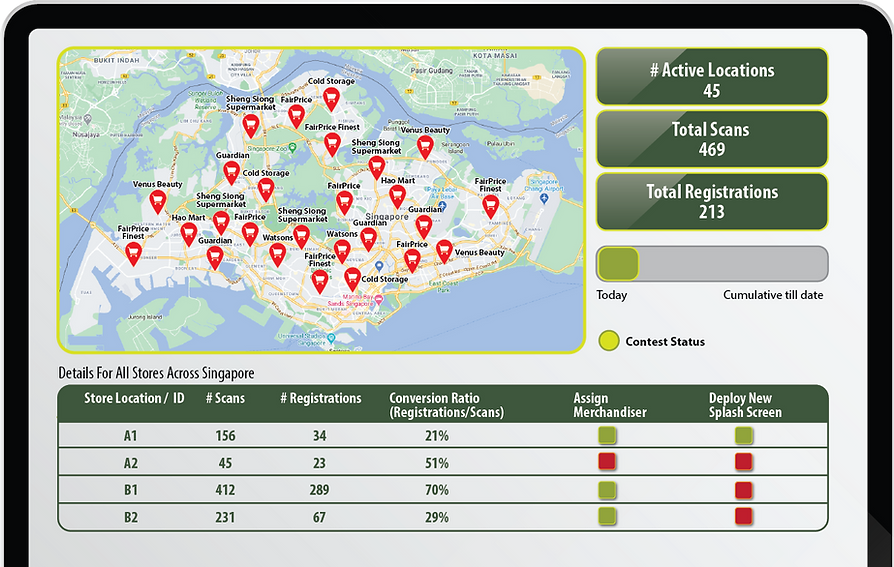Click the Deploy New Splash Screen header
The image size is (894, 567).
pos(745,405)
